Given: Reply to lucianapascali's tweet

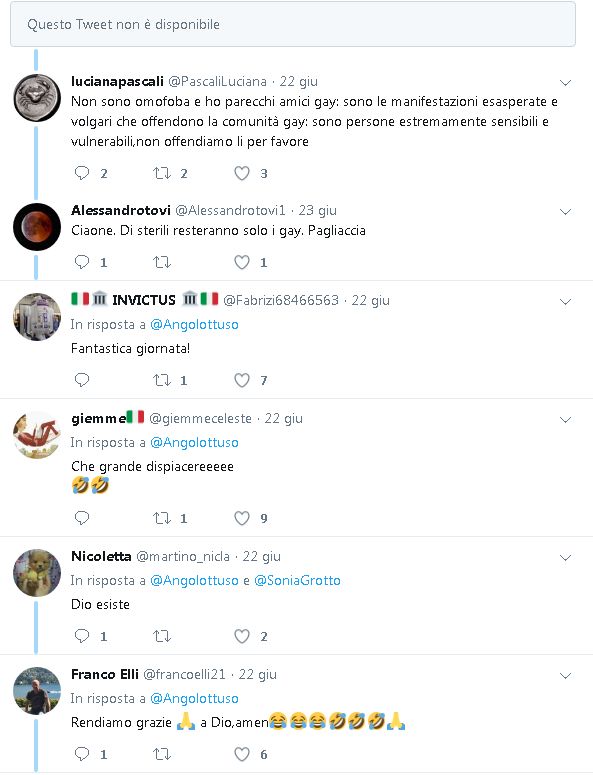Looking at the screenshot, I should click(82, 173).
